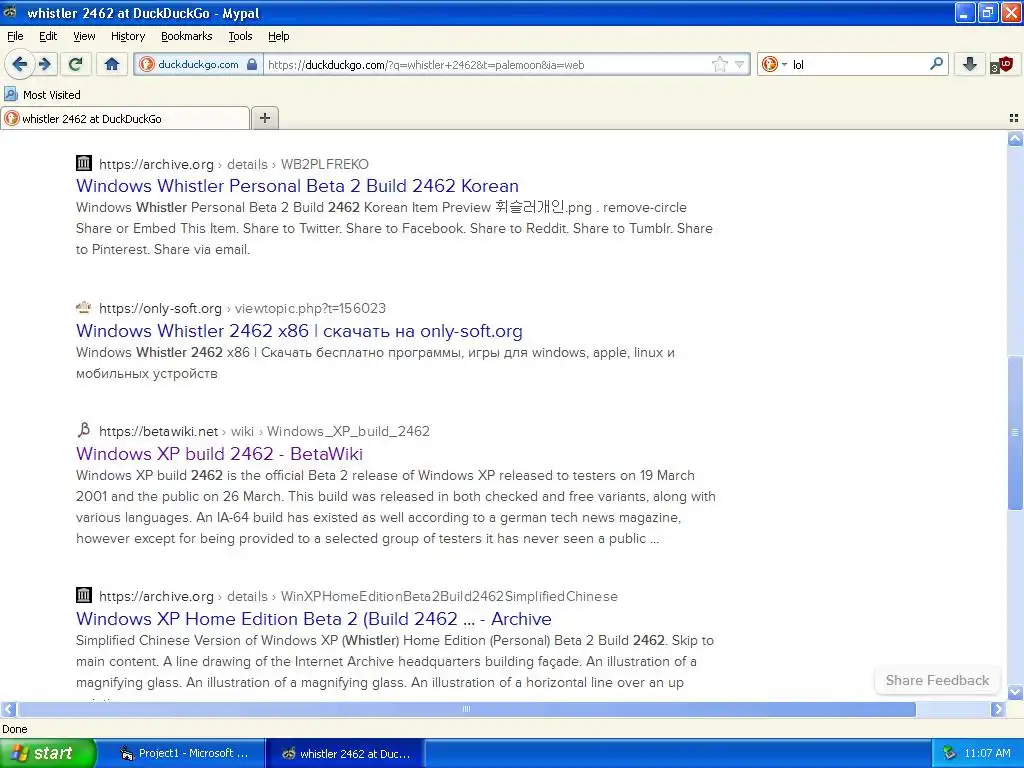This screenshot has height=768, width=1024.
Task: Click the only-soft.org favicon
Action: coord(84,307)
